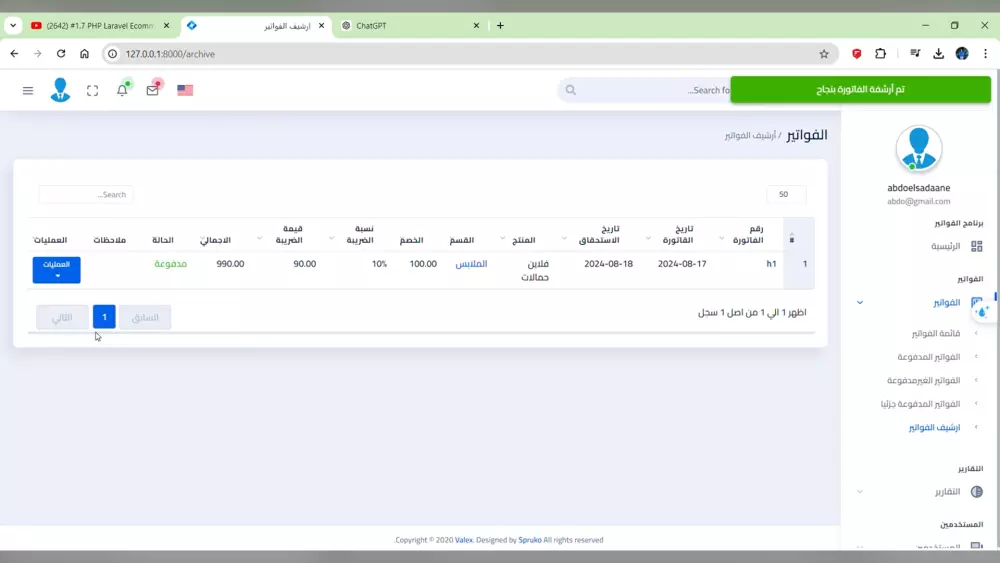Click the browser back arrow

click(x=14, y=54)
